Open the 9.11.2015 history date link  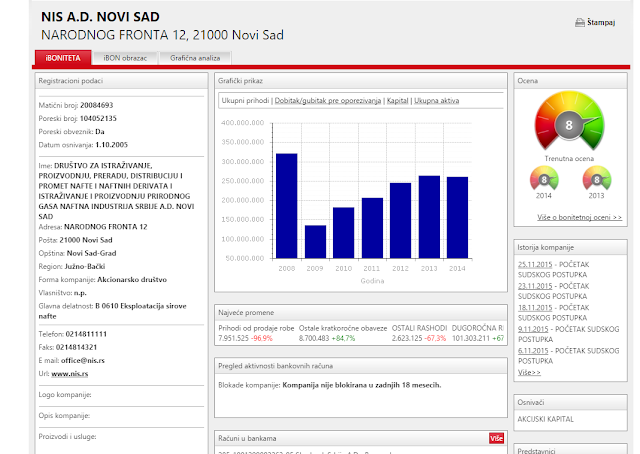(533, 329)
